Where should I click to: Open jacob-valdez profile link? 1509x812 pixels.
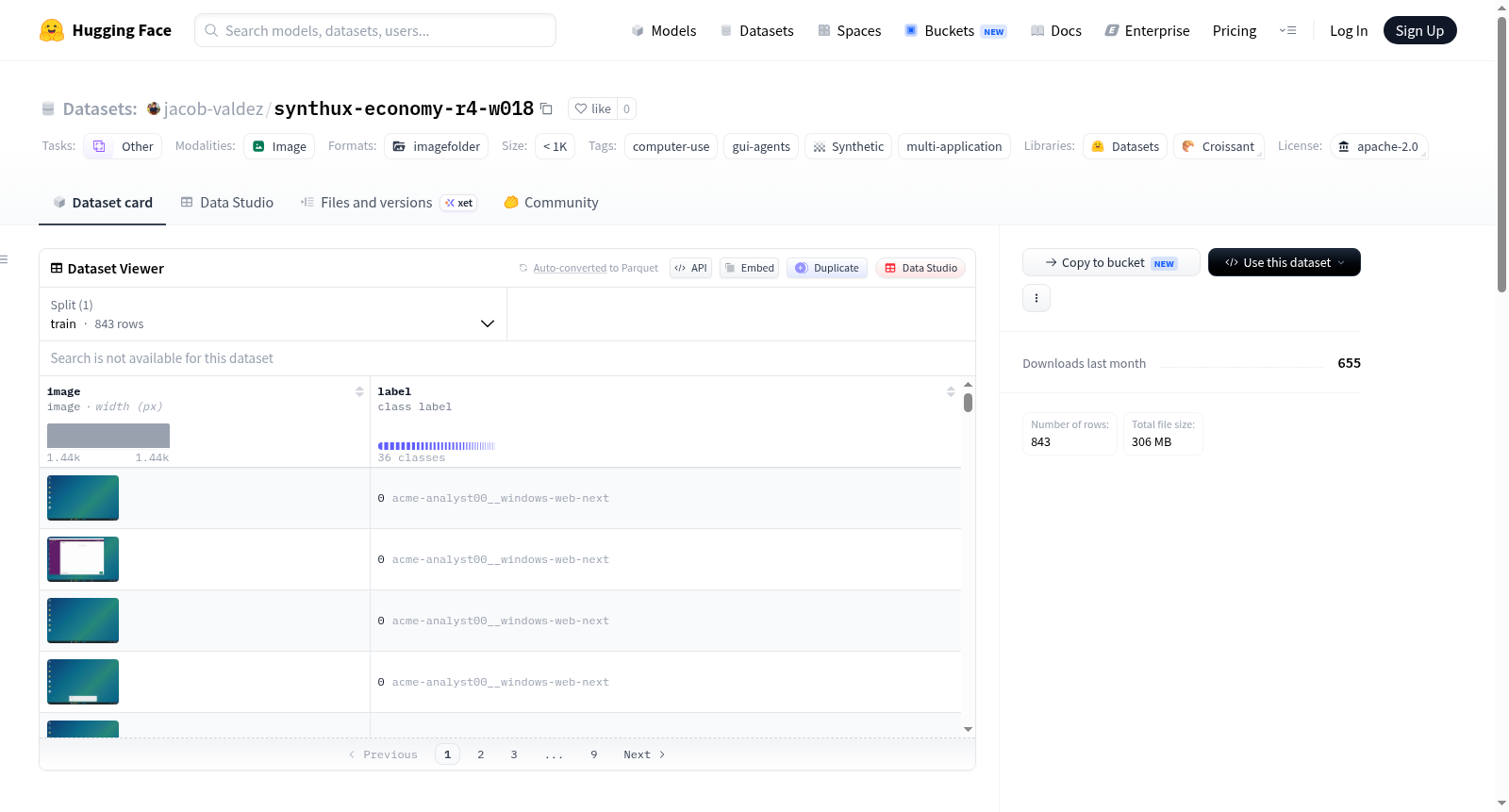coord(213,108)
